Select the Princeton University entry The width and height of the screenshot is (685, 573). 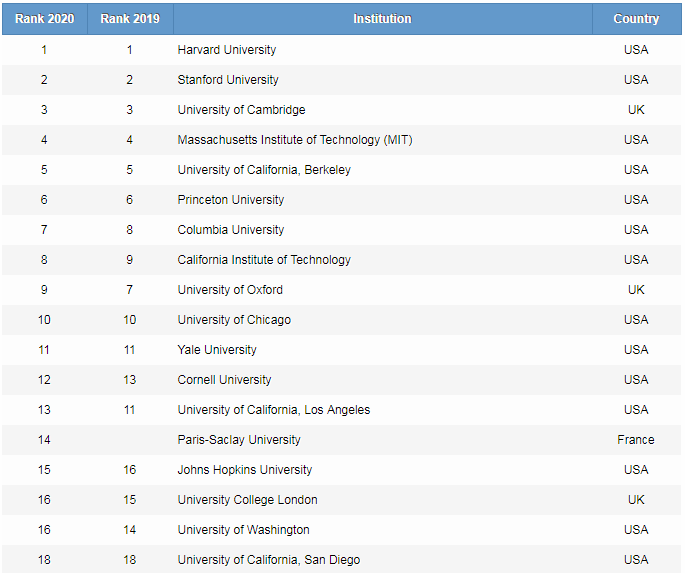[x=231, y=200]
